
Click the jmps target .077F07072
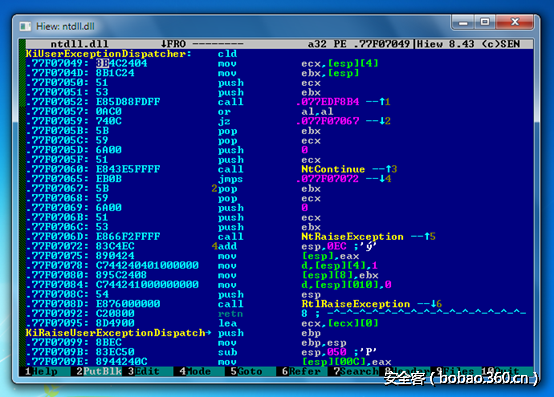point(327,179)
